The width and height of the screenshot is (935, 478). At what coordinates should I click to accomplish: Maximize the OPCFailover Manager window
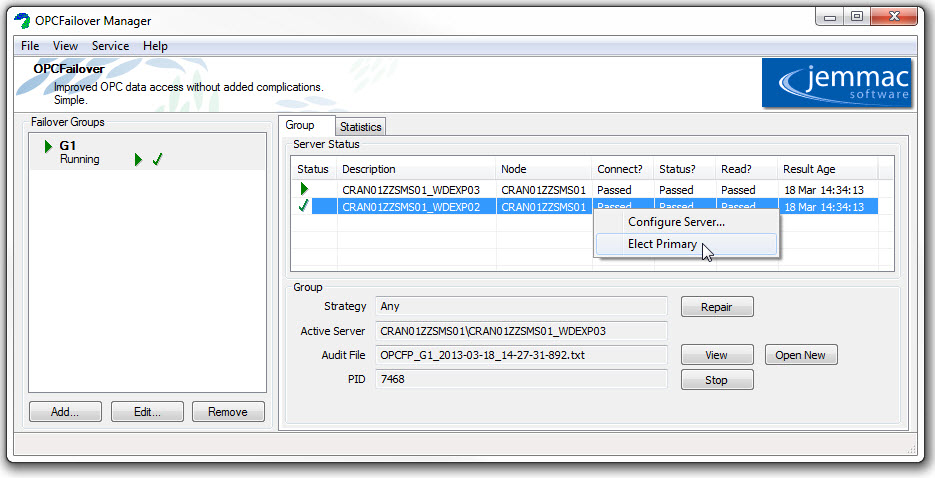(857, 17)
